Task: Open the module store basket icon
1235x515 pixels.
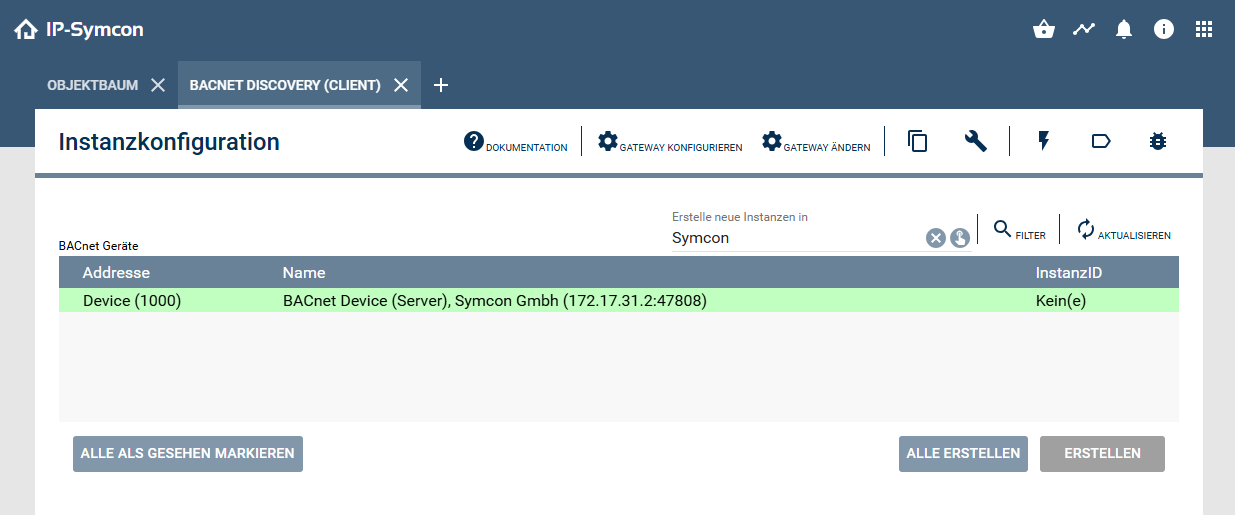Action: (1044, 30)
